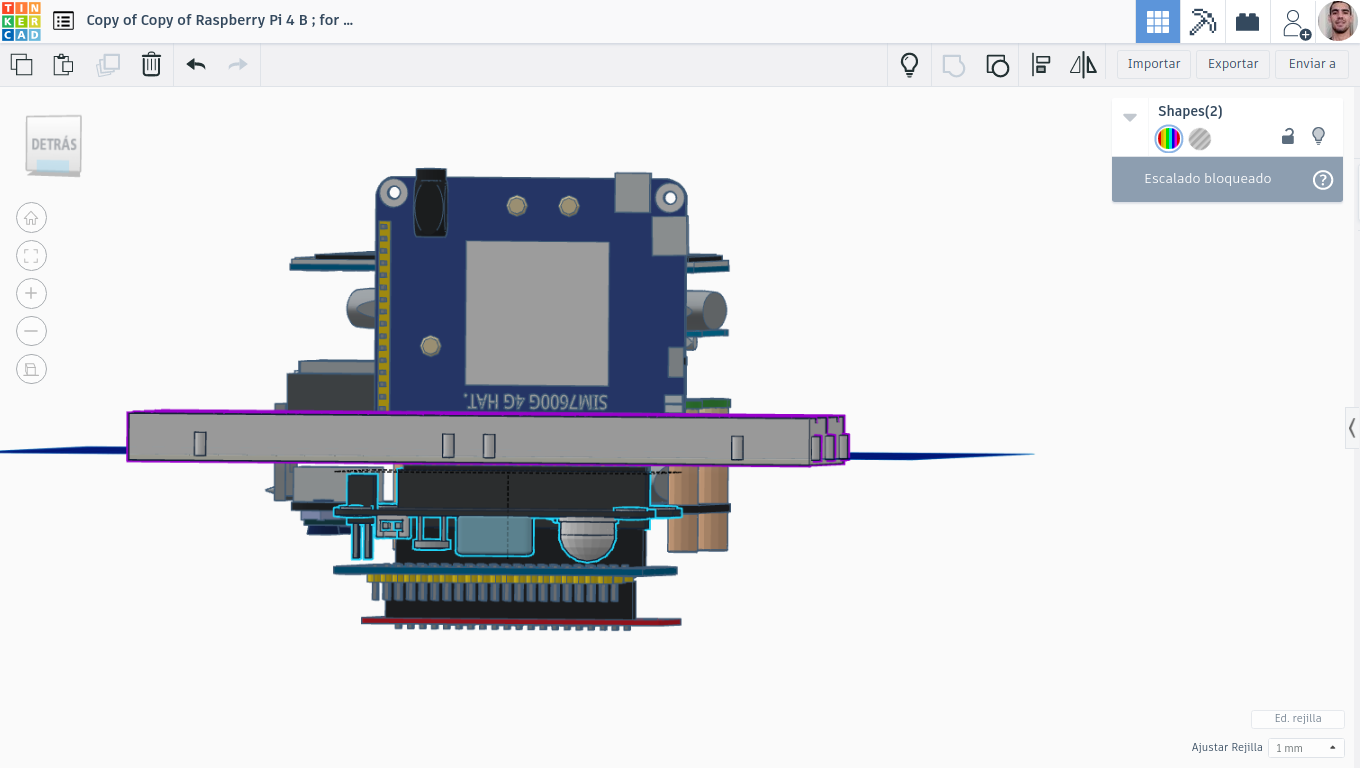Click the Shapes(2) panel title

pyautogui.click(x=1190, y=111)
